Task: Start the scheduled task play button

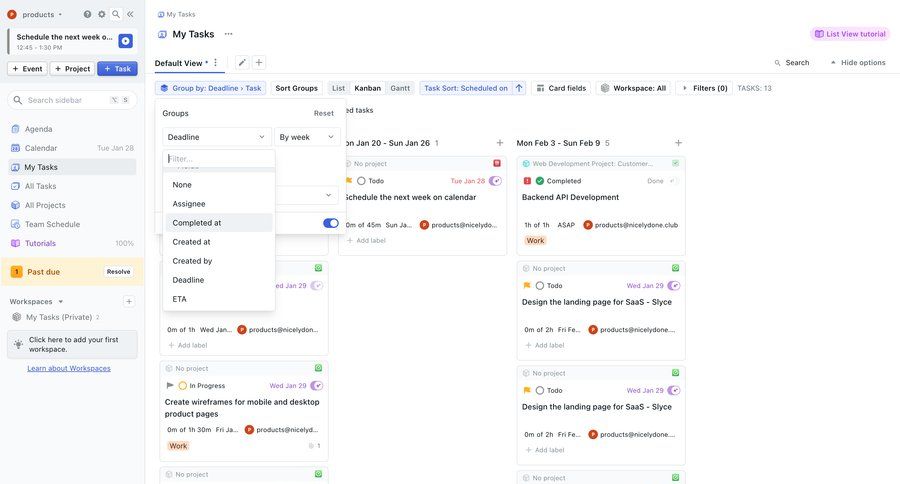Action: pos(125,41)
